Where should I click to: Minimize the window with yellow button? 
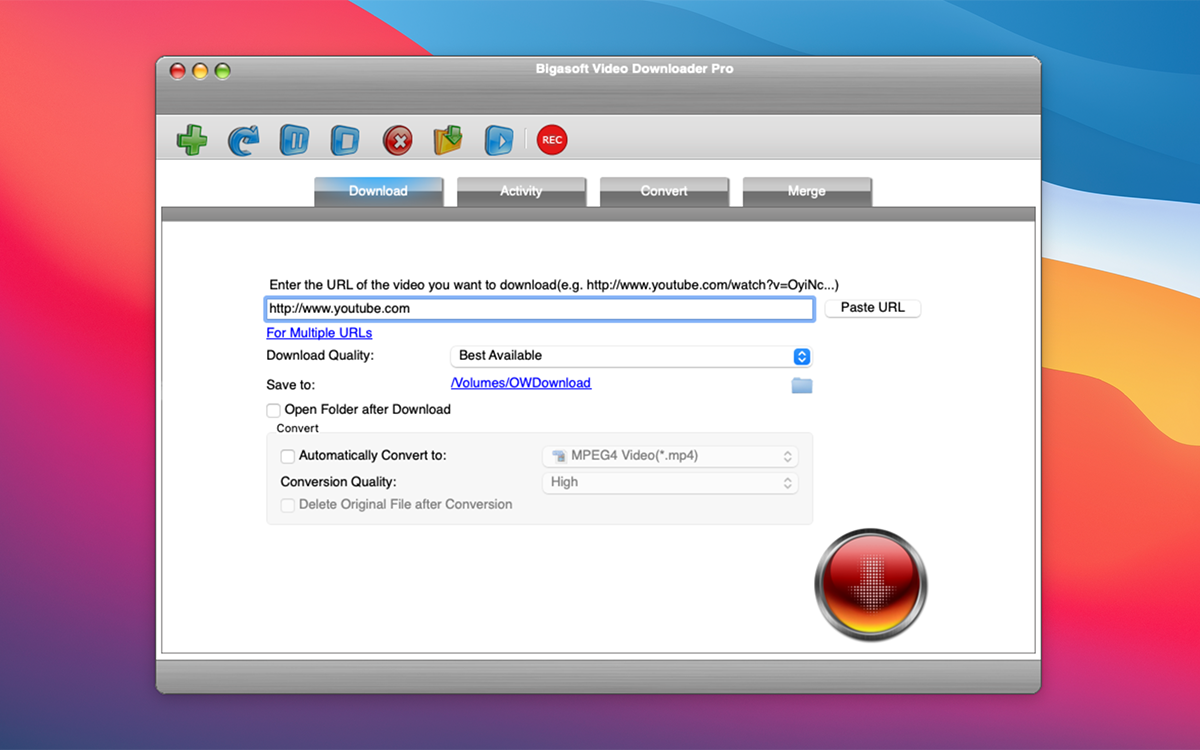click(x=200, y=71)
